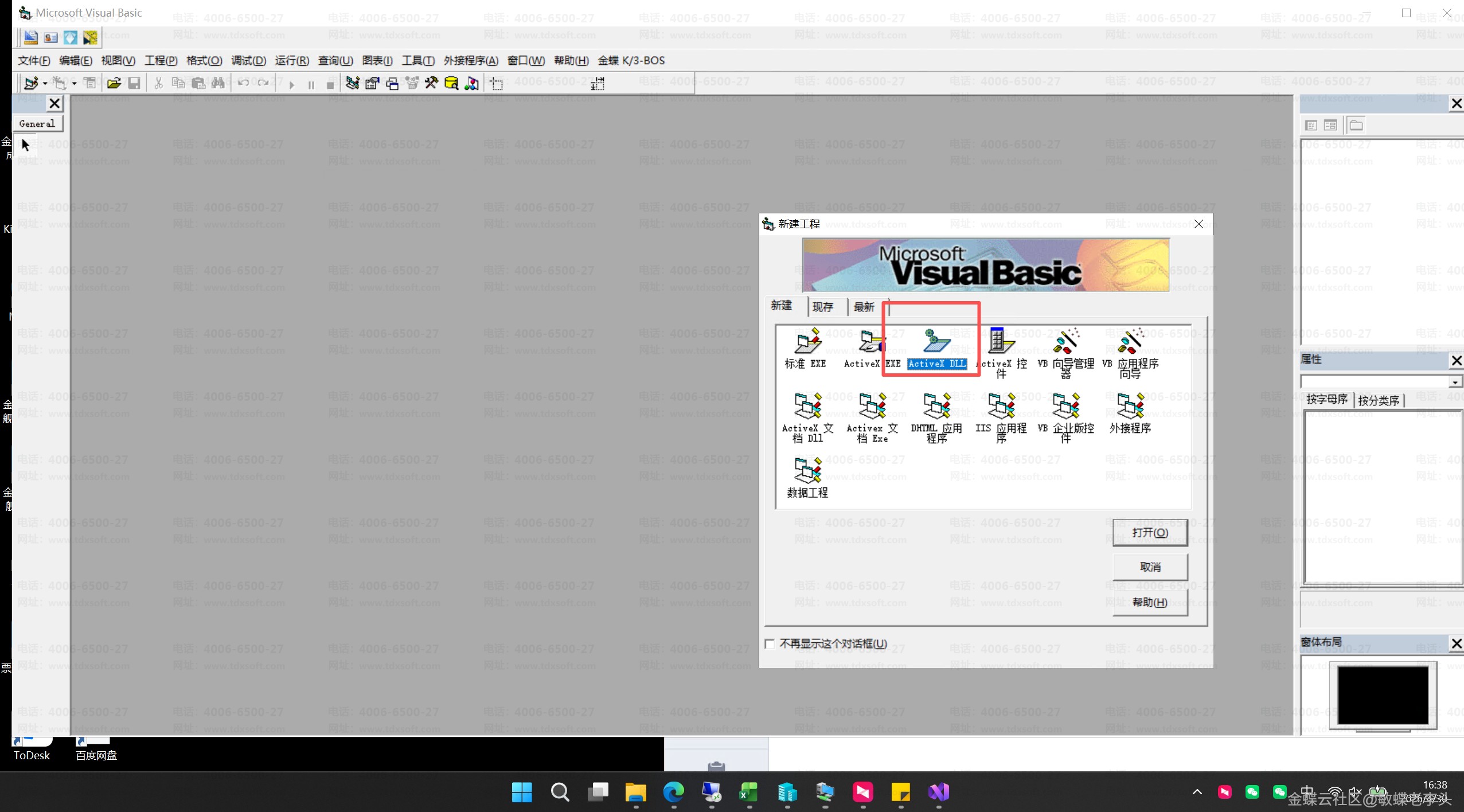Open the 文件(F) menu

tap(33, 60)
